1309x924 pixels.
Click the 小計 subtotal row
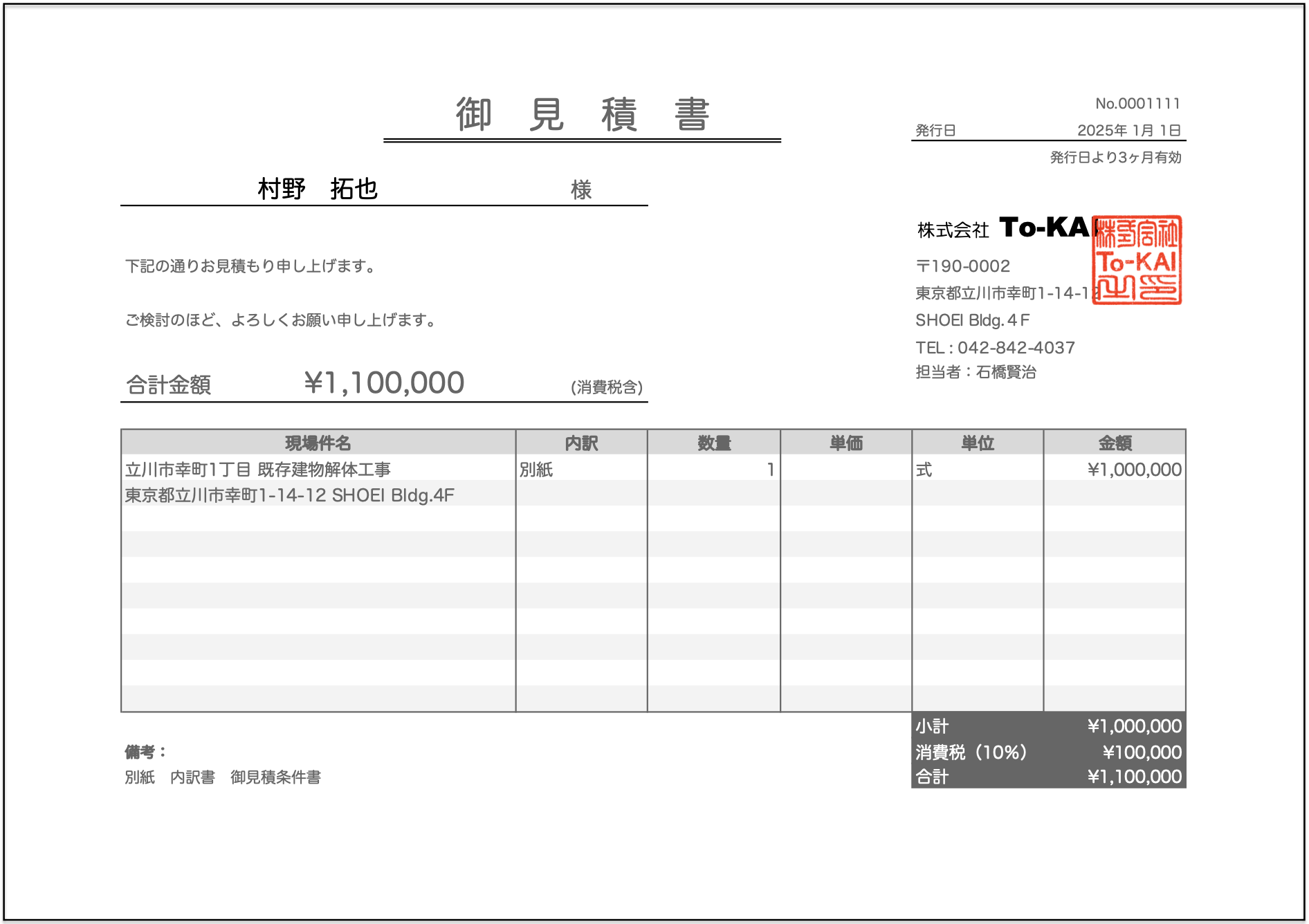coord(1048,726)
